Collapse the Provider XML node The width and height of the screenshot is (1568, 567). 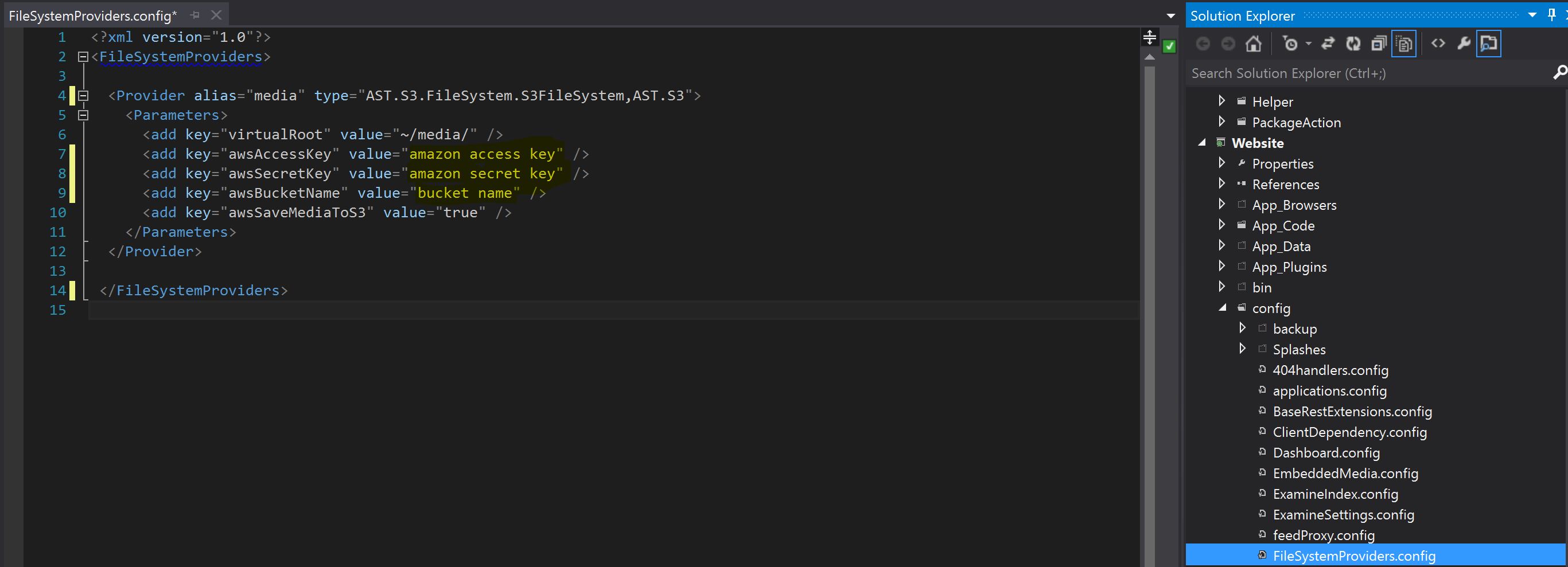tap(83, 96)
